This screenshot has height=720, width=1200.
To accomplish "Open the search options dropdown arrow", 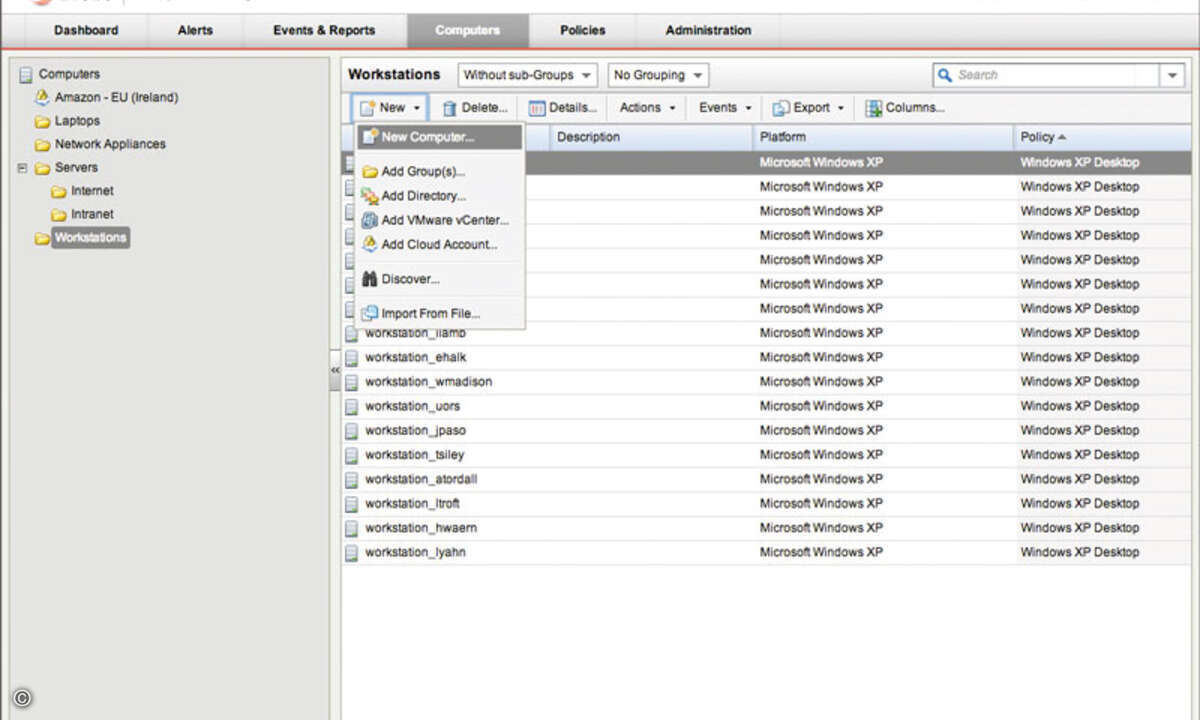I will pos(1172,75).
